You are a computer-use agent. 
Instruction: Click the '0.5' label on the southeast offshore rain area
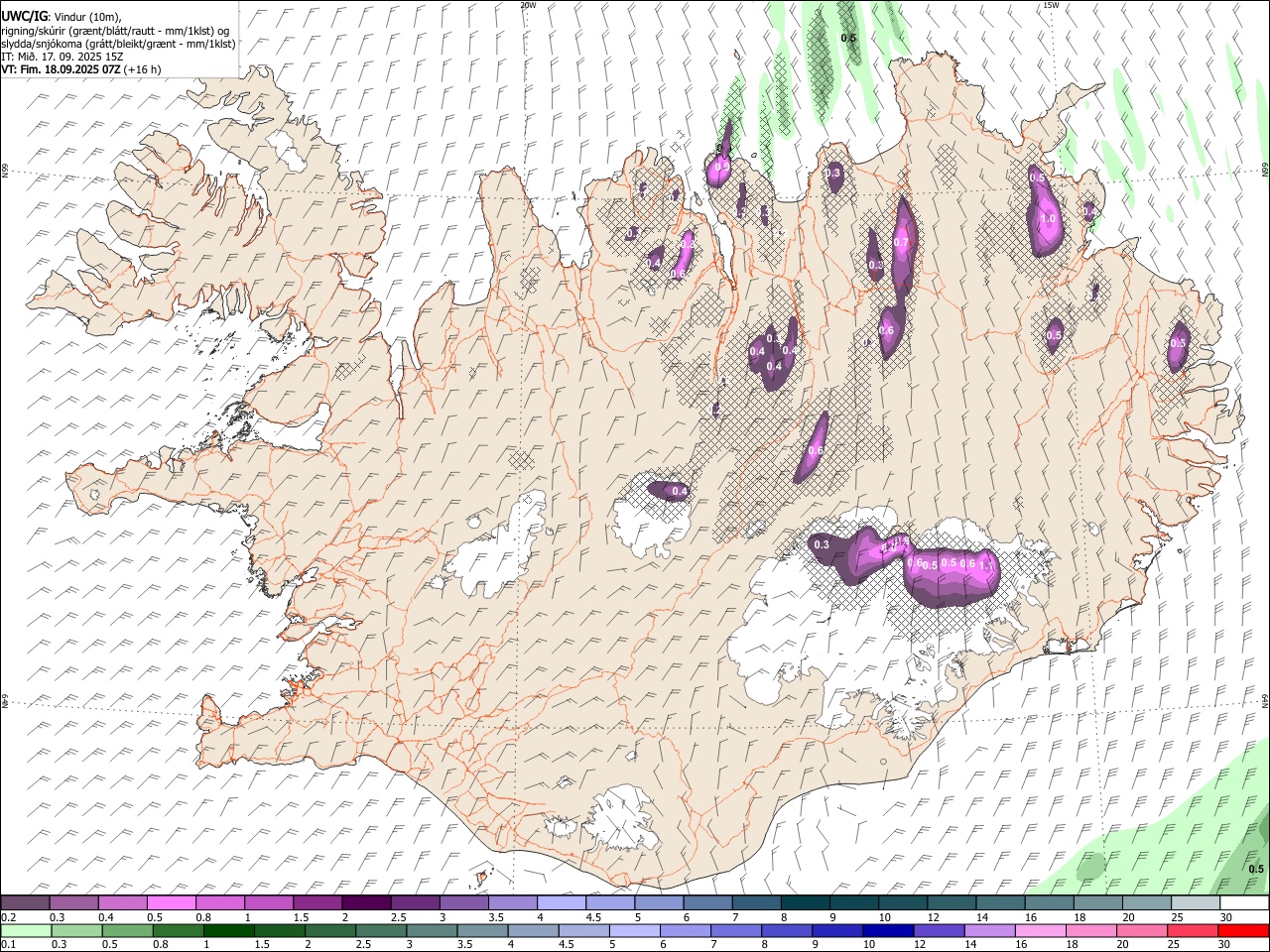(x=1256, y=869)
